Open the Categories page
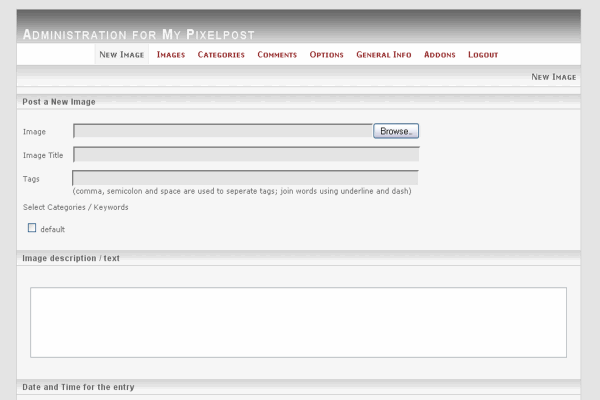 point(221,55)
